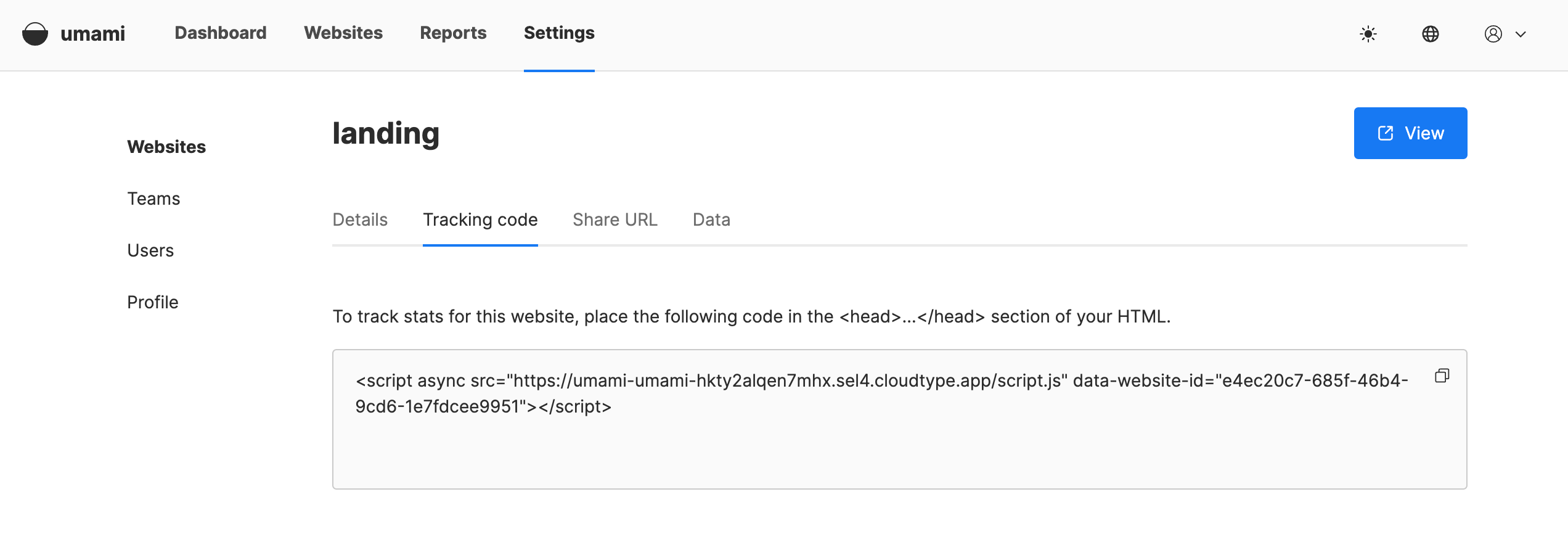This screenshot has width=1568, height=555.
Task: Open the language globe menu
Action: pos(1431,34)
